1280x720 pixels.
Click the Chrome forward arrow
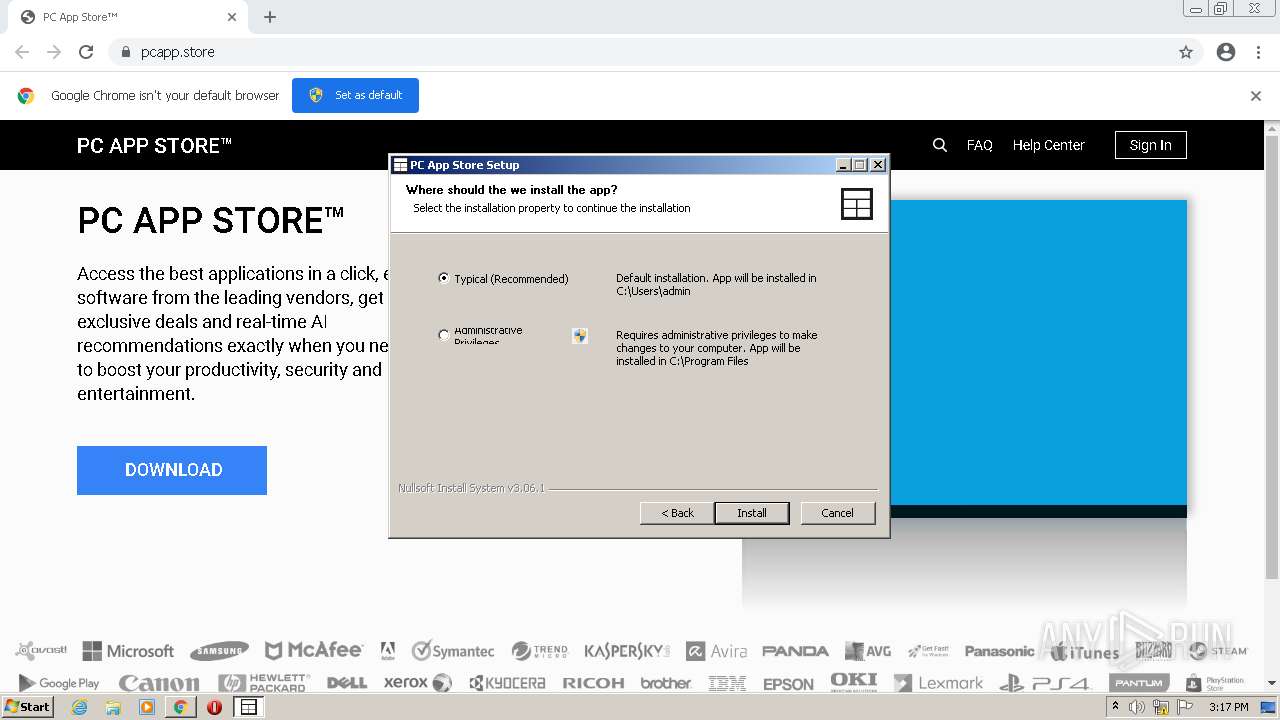click(x=54, y=52)
